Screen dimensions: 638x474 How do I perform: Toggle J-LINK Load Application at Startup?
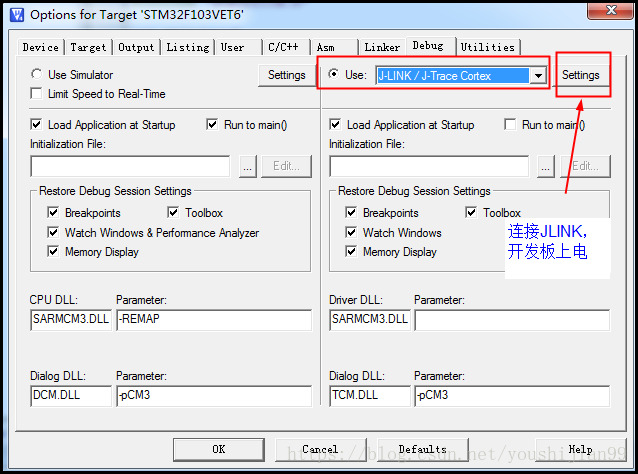click(335, 125)
